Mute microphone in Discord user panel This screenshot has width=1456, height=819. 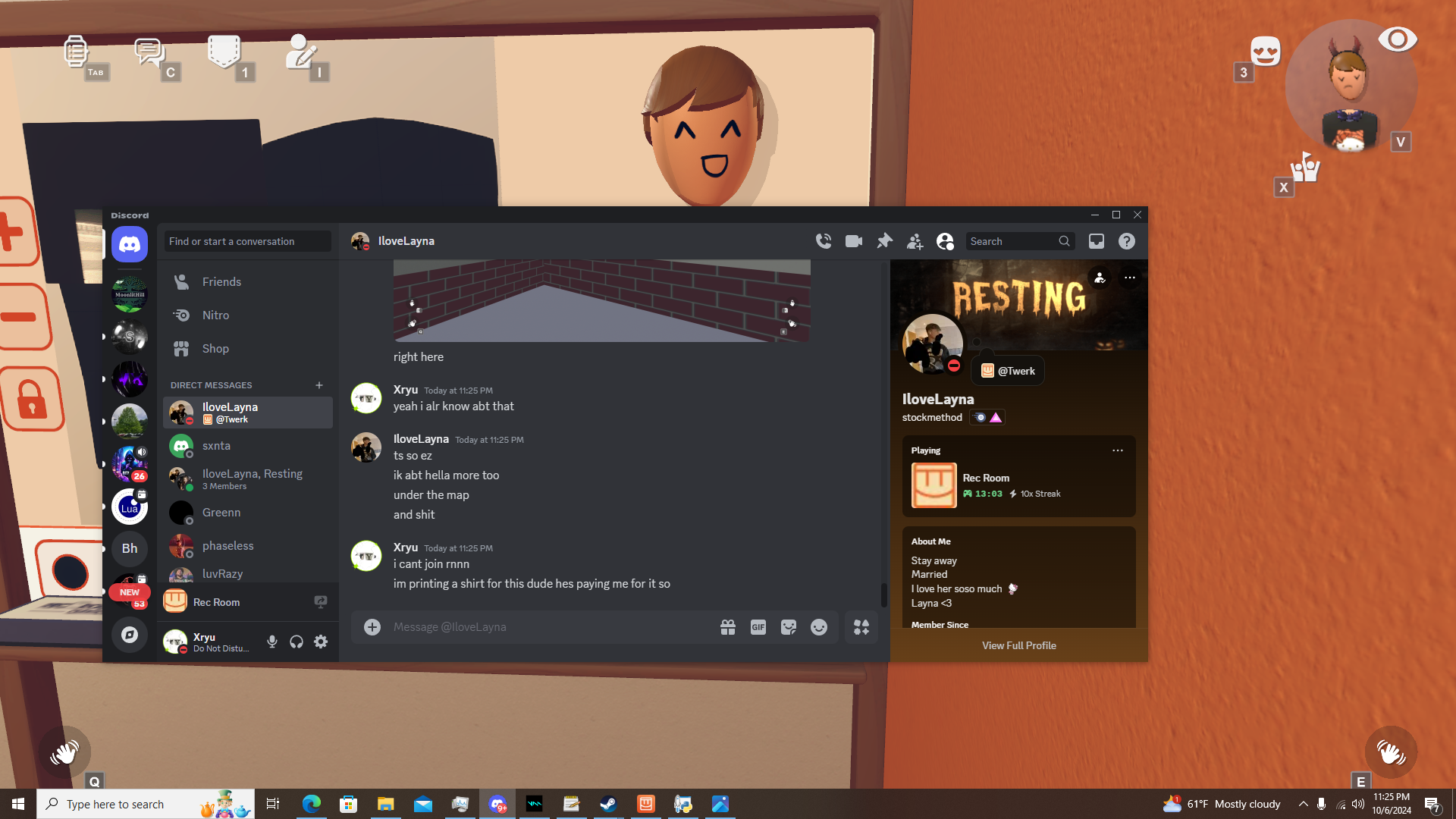pos(272,642)
